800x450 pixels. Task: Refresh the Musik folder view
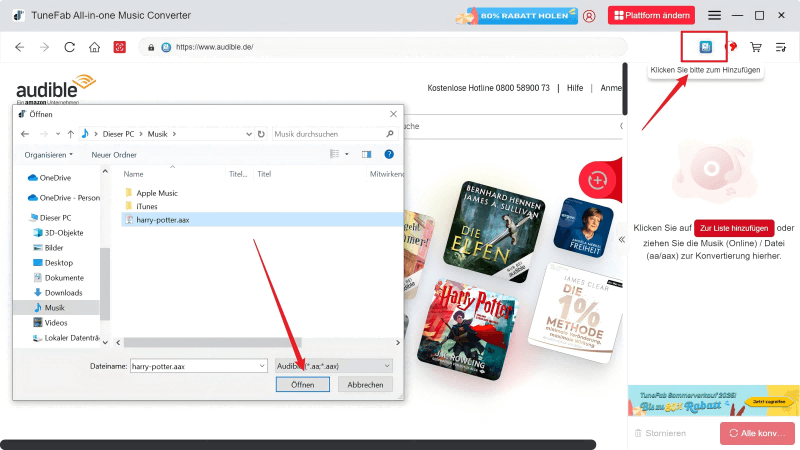261,134
